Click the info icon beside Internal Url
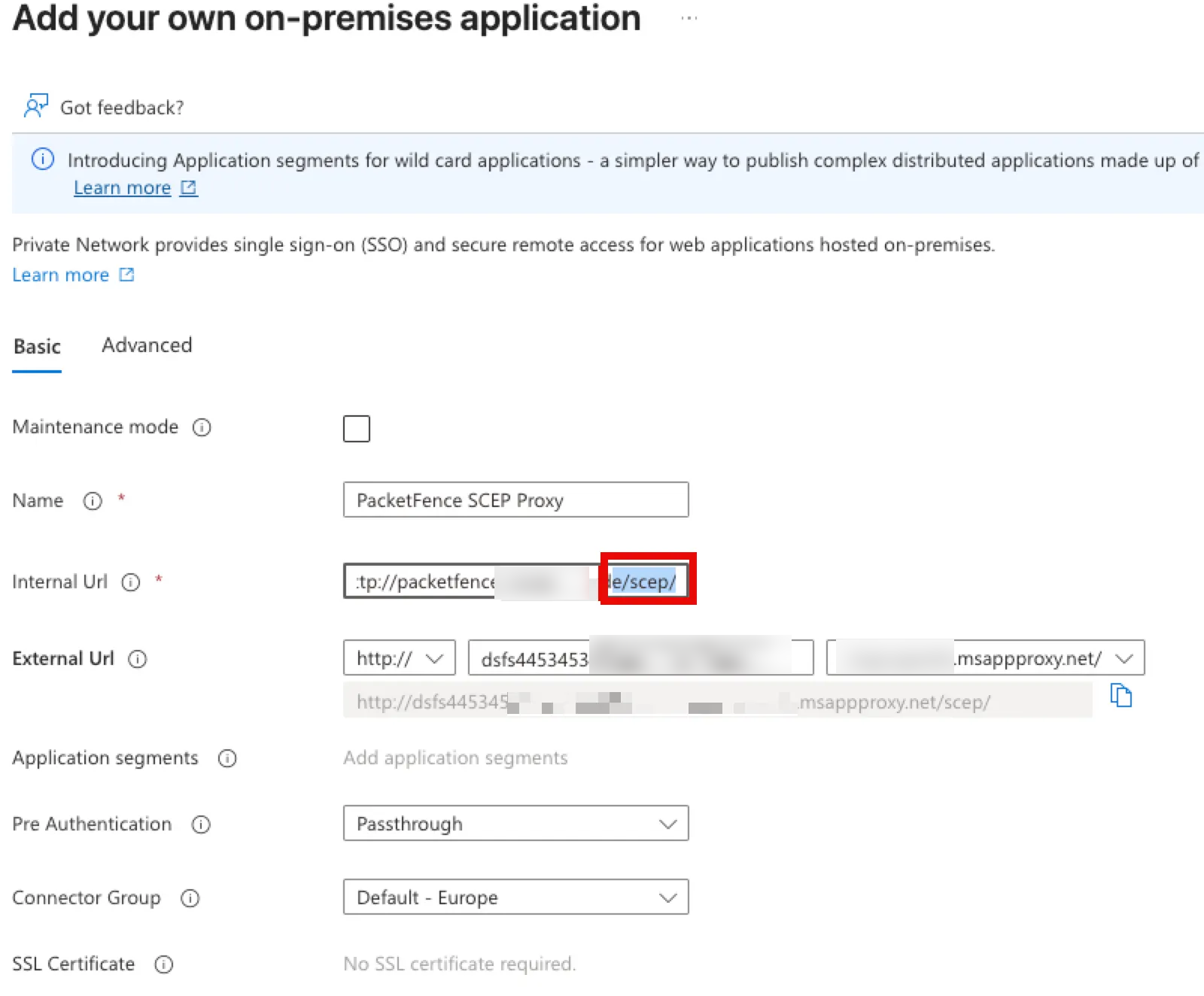This screenshot has height=996, width=1204. (x=132, y=582)
